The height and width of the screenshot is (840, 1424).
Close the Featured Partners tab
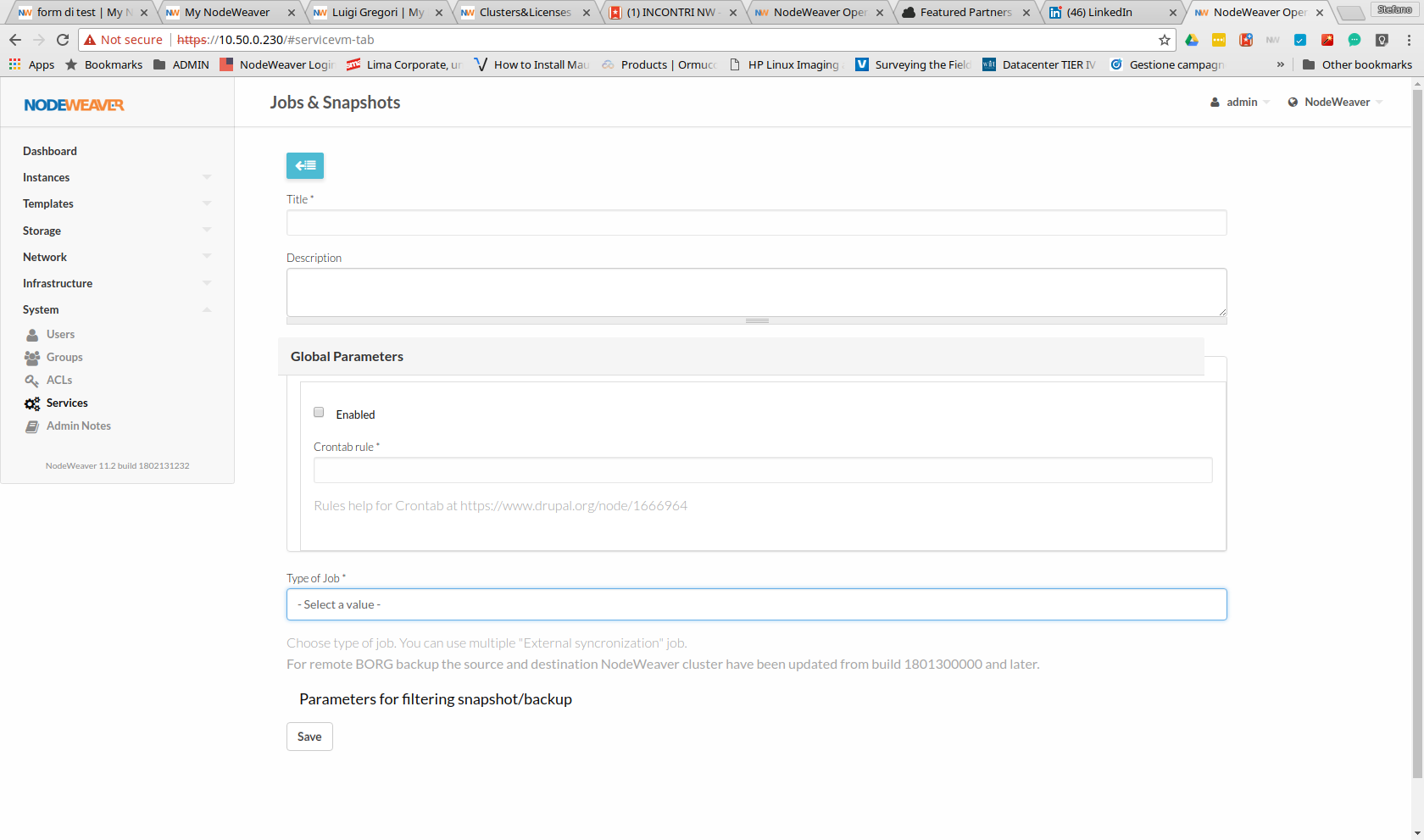pos(1026,13)
